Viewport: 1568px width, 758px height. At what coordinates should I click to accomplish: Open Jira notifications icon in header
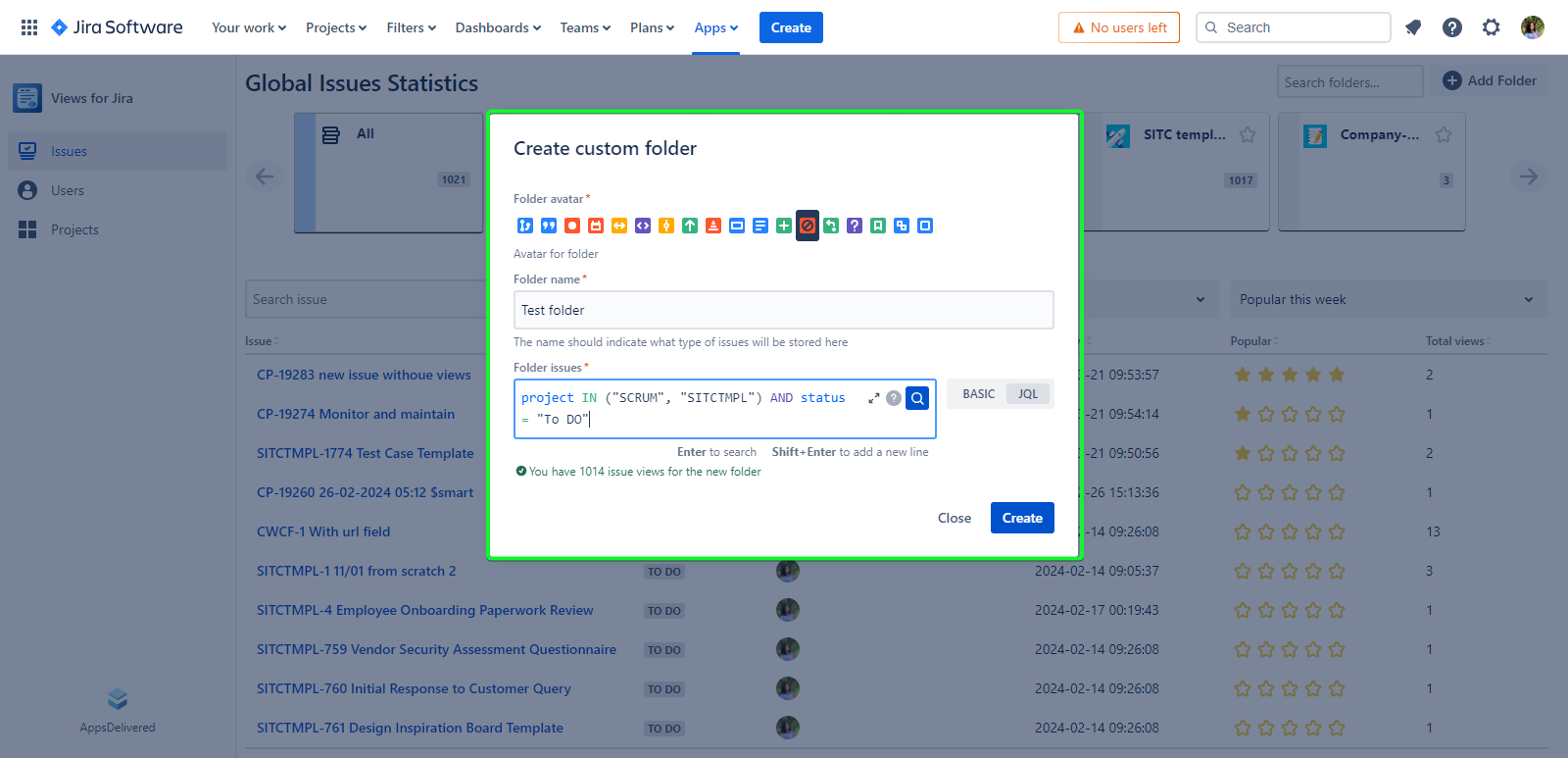(1413, 27)
